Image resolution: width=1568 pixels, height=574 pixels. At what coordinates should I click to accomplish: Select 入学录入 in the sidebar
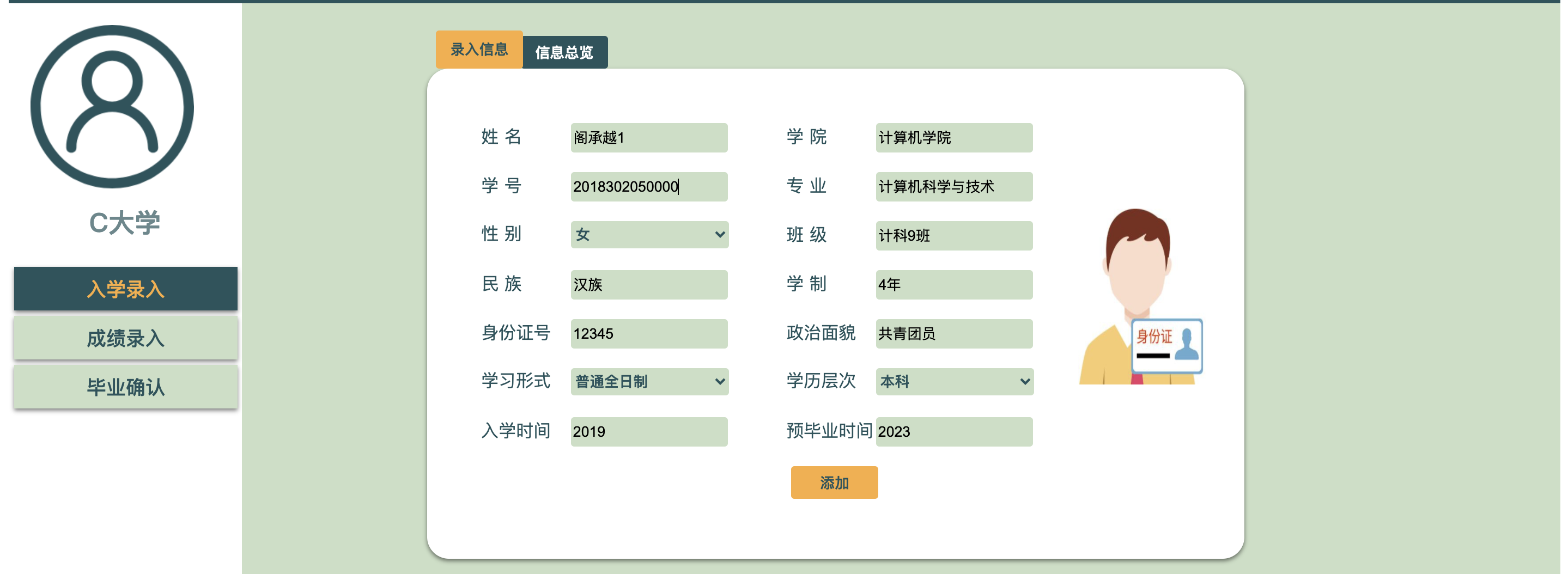tap(125, 289)
